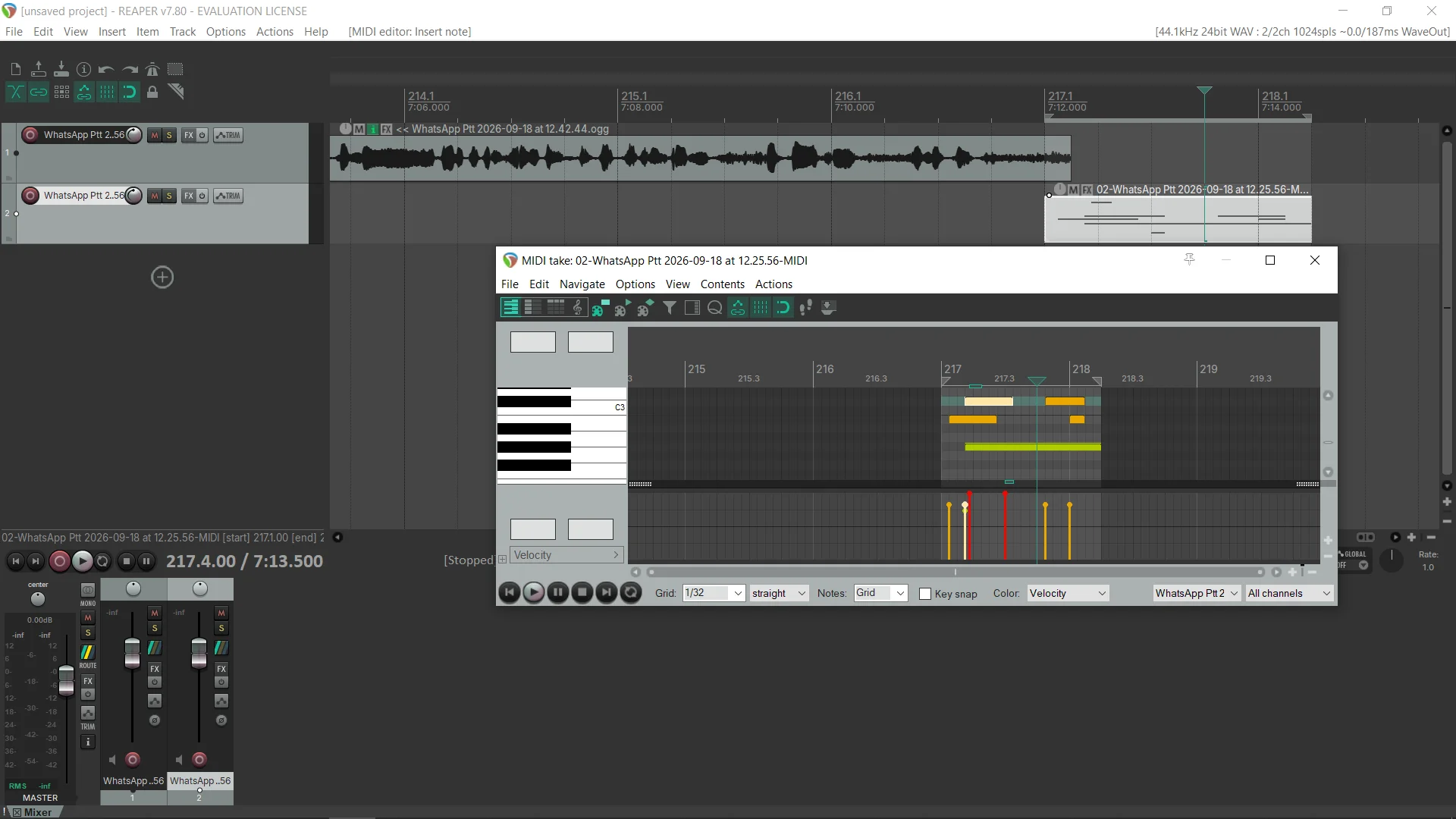Toggle step input footprints icon in MIDI editor

(x=806, y=308)
